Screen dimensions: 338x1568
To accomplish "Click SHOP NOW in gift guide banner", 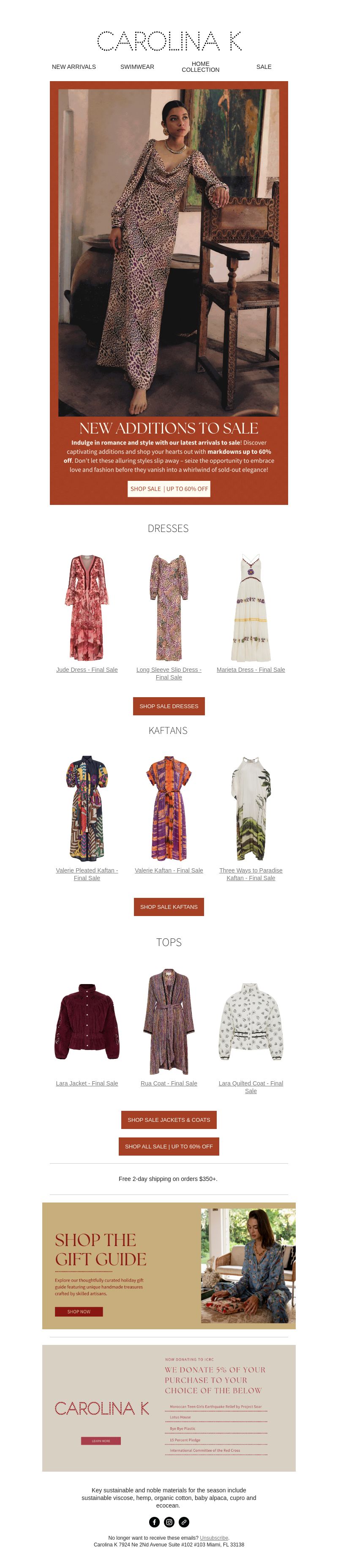I will [x=79, y=1312].
